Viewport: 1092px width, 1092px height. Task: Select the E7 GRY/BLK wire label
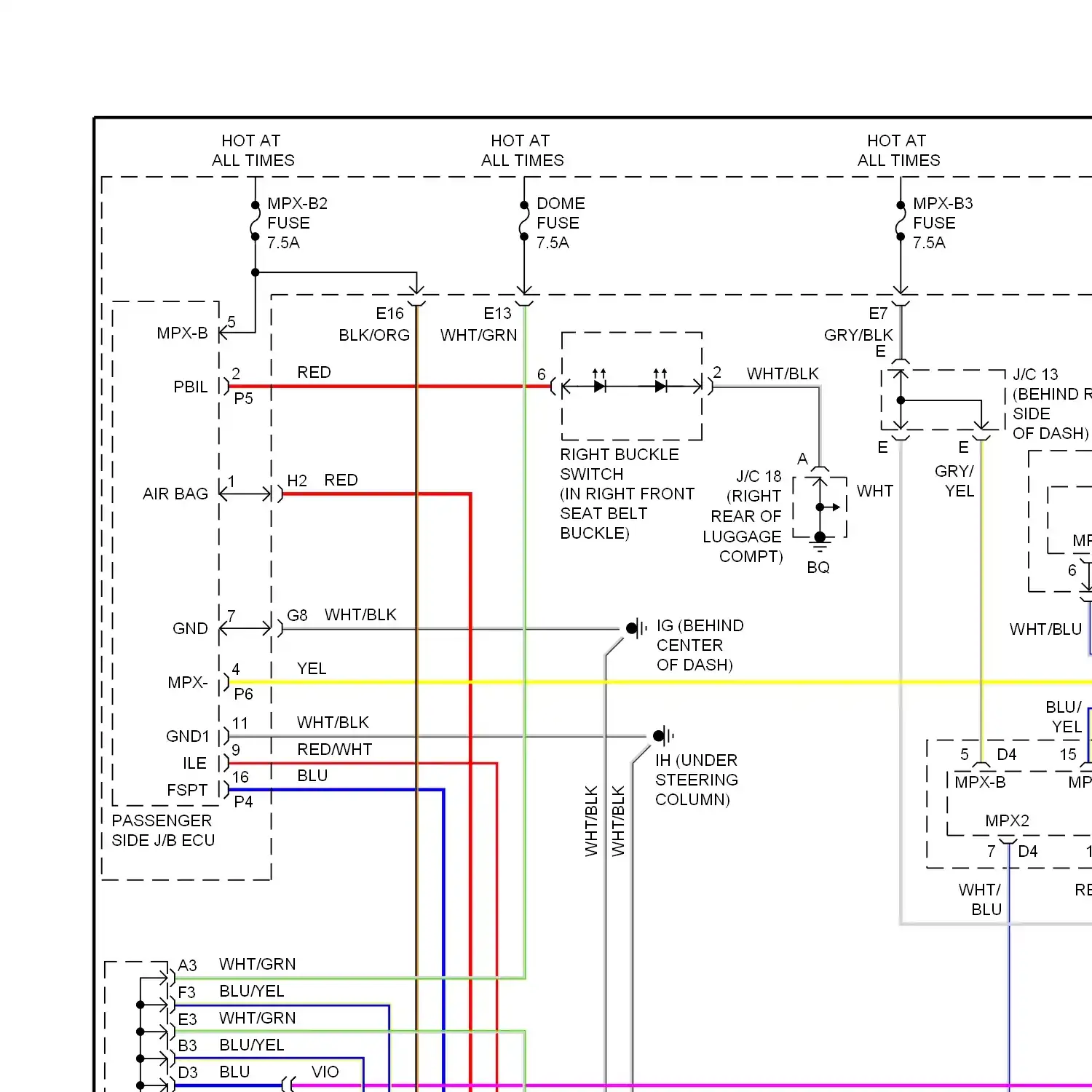point(858,324)
